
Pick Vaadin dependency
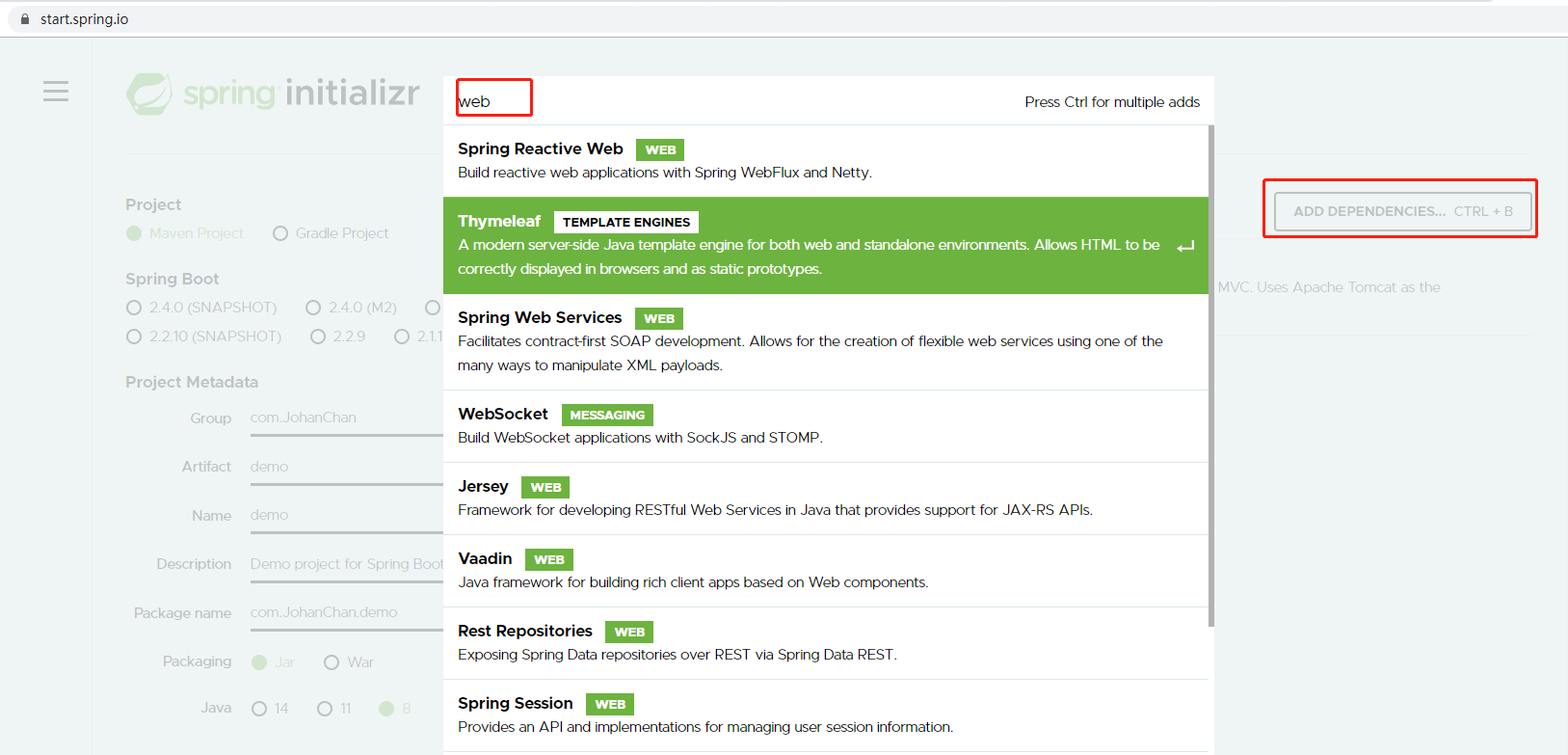click(x=826, y=571)
